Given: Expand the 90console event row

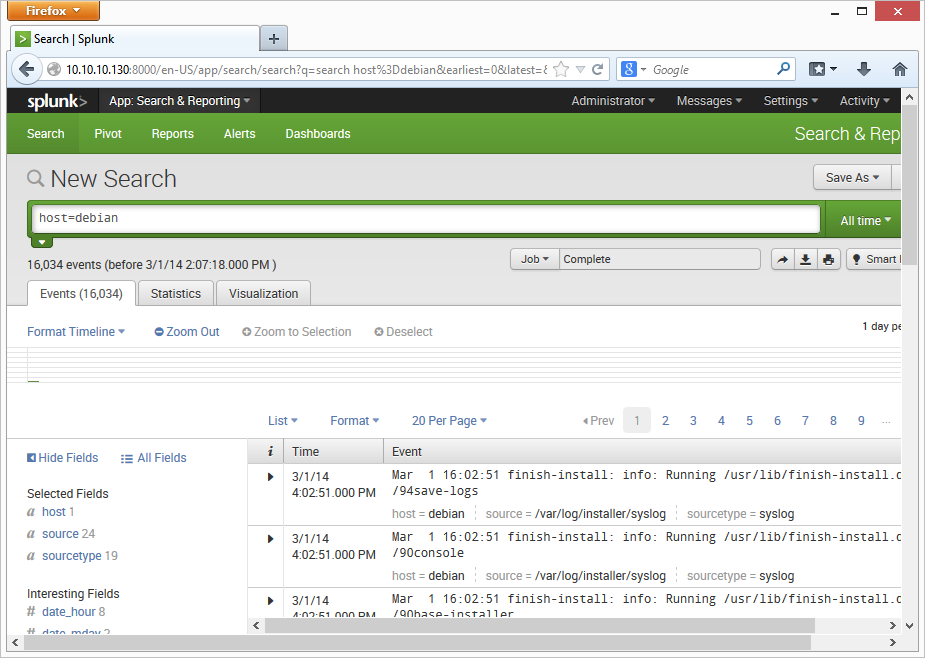Looking at the screenshot, I should tap(270, 539).
